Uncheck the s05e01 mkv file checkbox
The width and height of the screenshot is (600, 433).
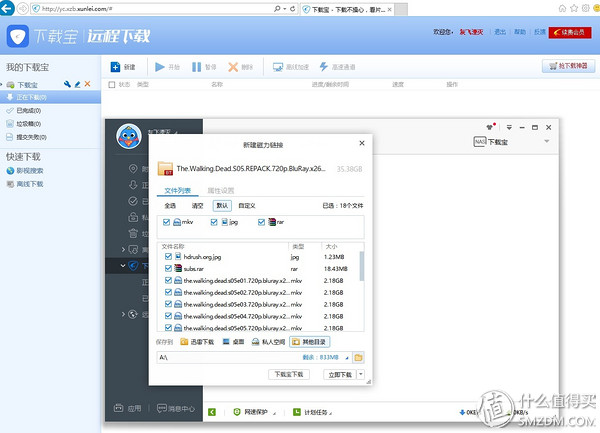[x=168, y=280]
